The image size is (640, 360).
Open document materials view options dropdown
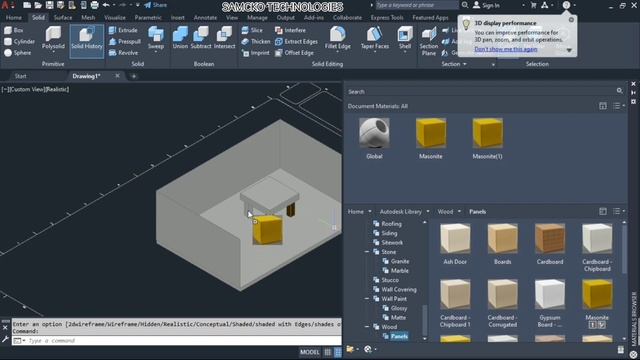point(619,106)
